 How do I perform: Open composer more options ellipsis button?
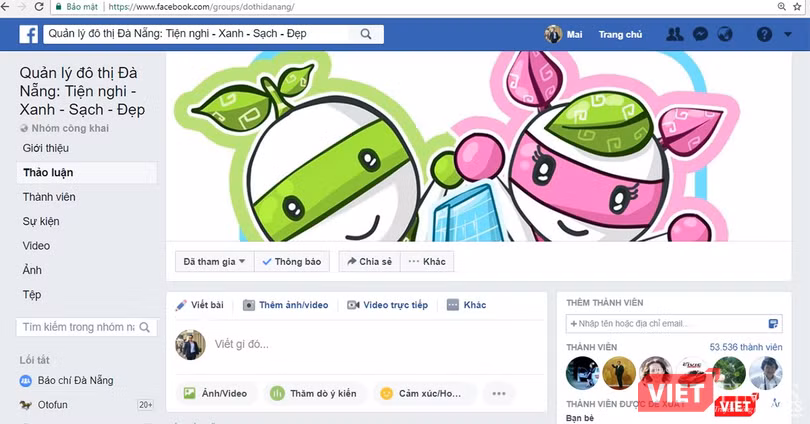[x=499, y=394]
